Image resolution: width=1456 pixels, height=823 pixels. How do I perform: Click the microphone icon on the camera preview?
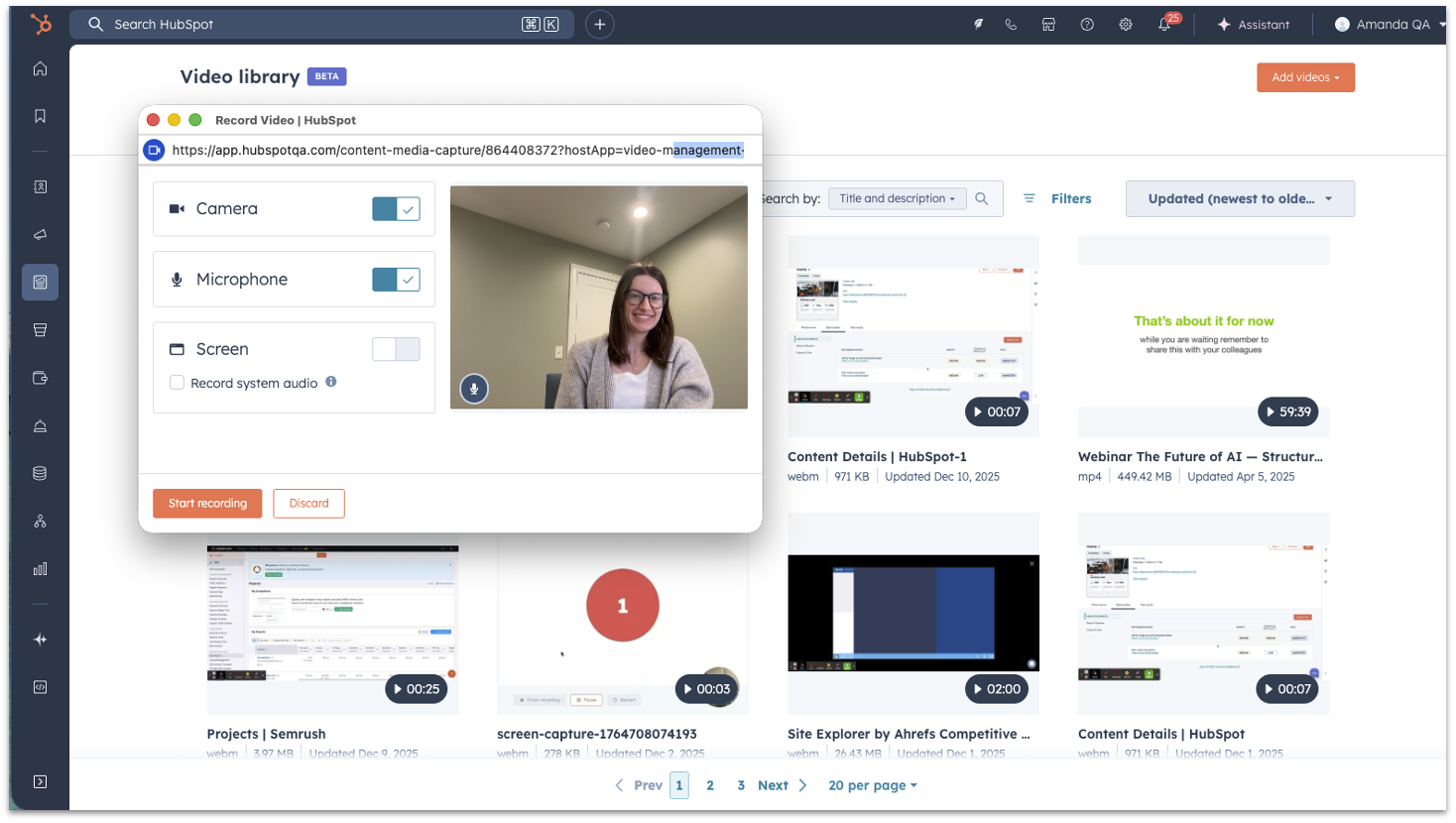[x=474, y=389]
